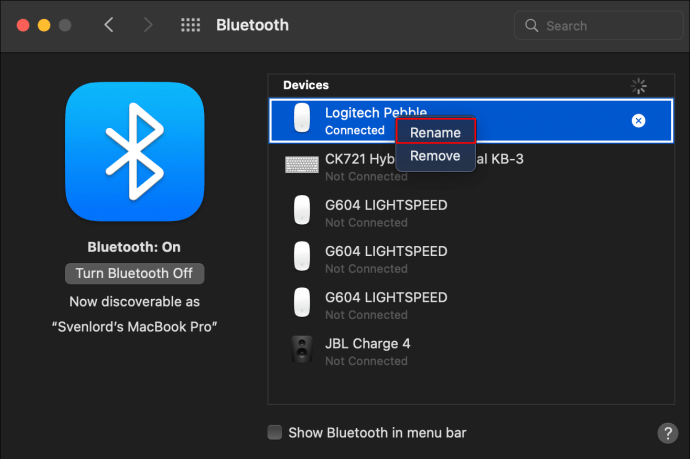Select the Logitech Pebble device name

click(x=376, y=113)
